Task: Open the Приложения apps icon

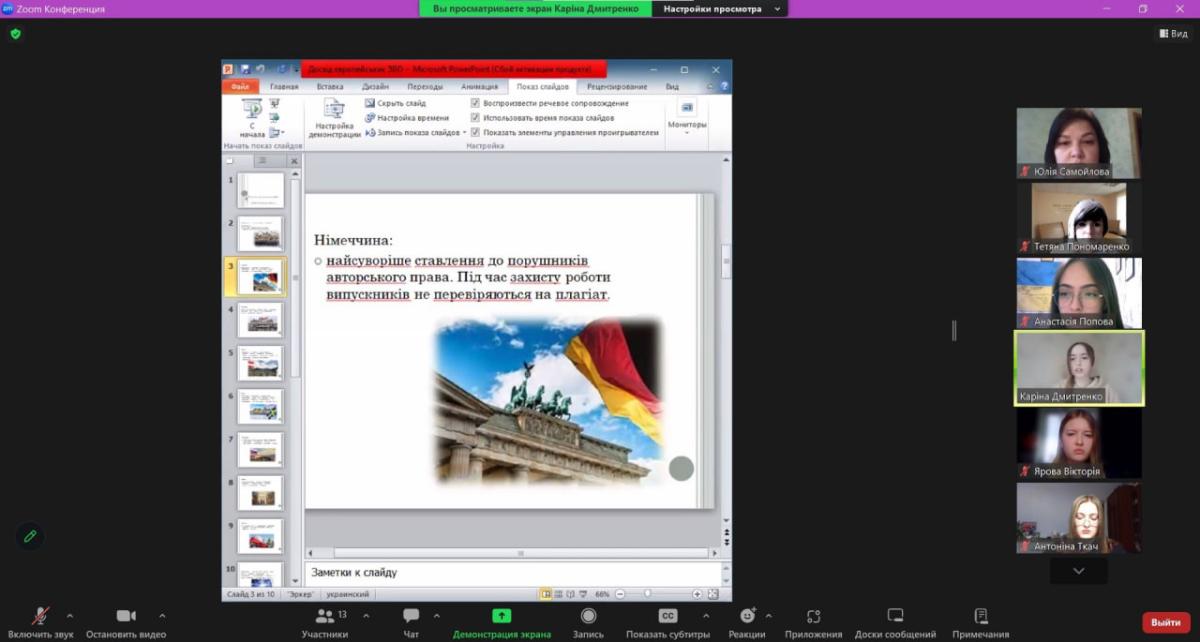Action: point(813,616)
